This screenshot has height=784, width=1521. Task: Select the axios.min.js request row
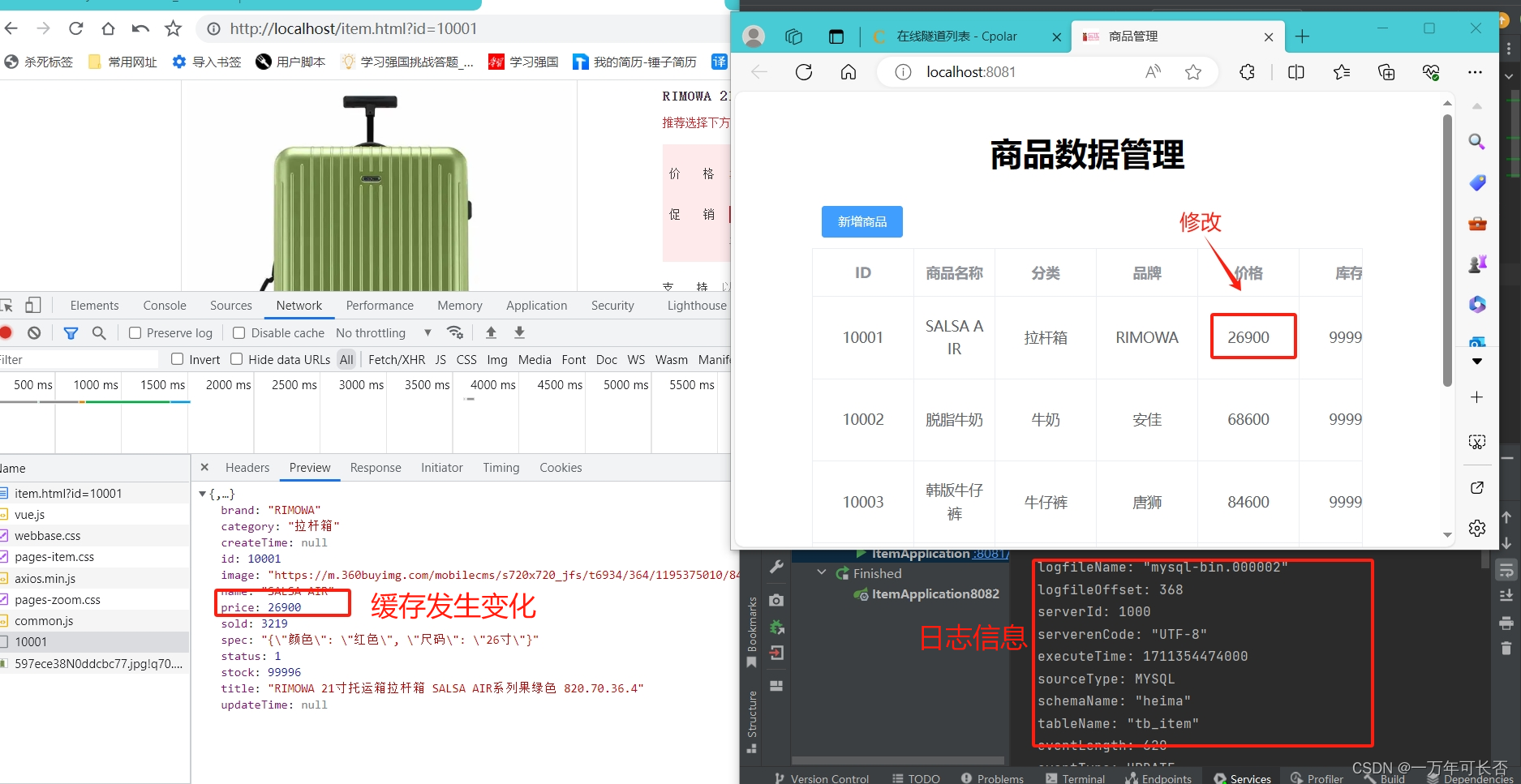click(94, 578)
